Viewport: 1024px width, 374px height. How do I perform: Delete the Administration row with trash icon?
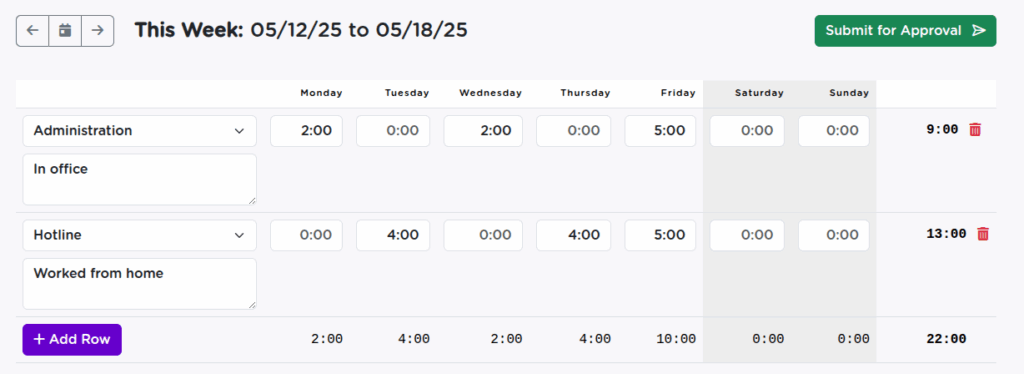point(975,130)
